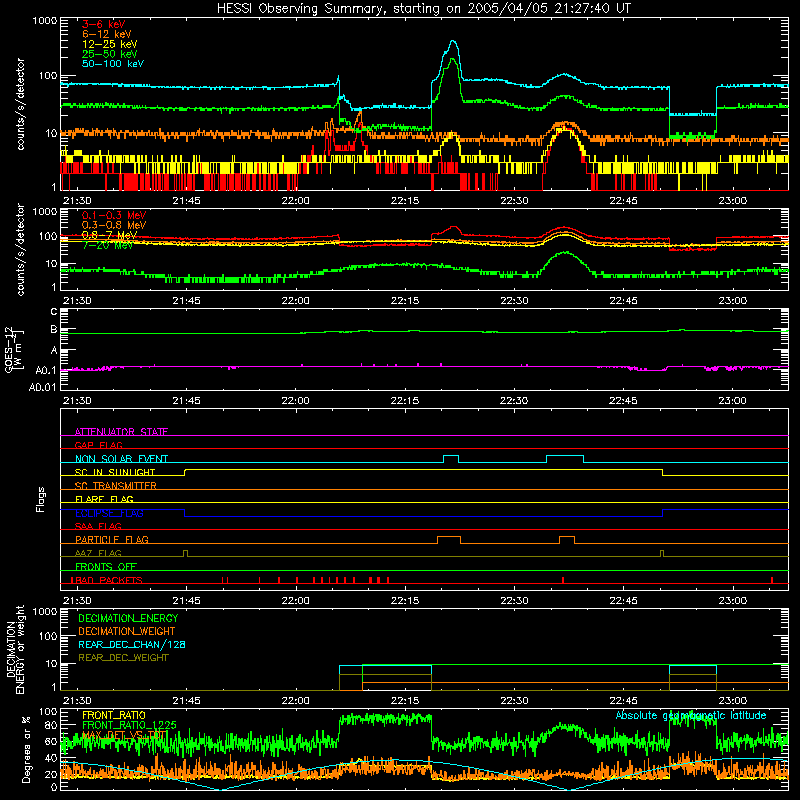
Task: Select the SC_IN_SUNLIGHT flag label
Action: 115,472
